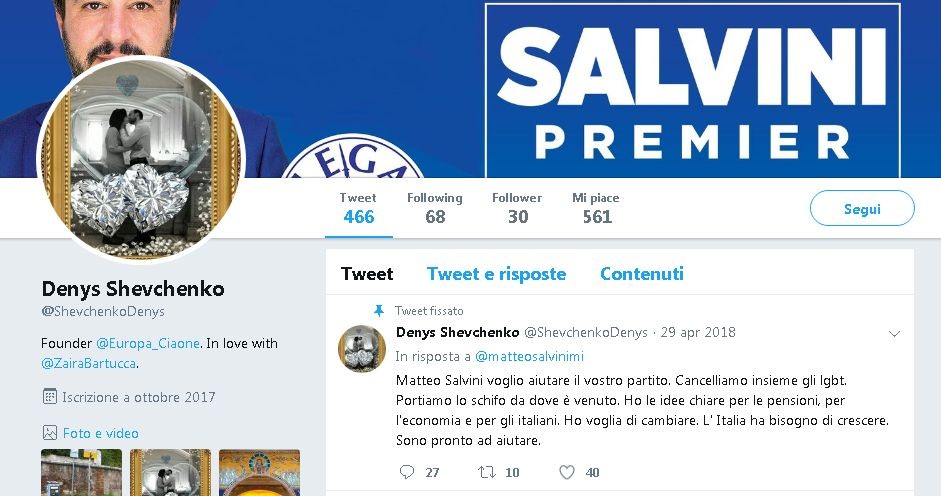
Task: Open the large round profile picture
Action: point(141,159)
